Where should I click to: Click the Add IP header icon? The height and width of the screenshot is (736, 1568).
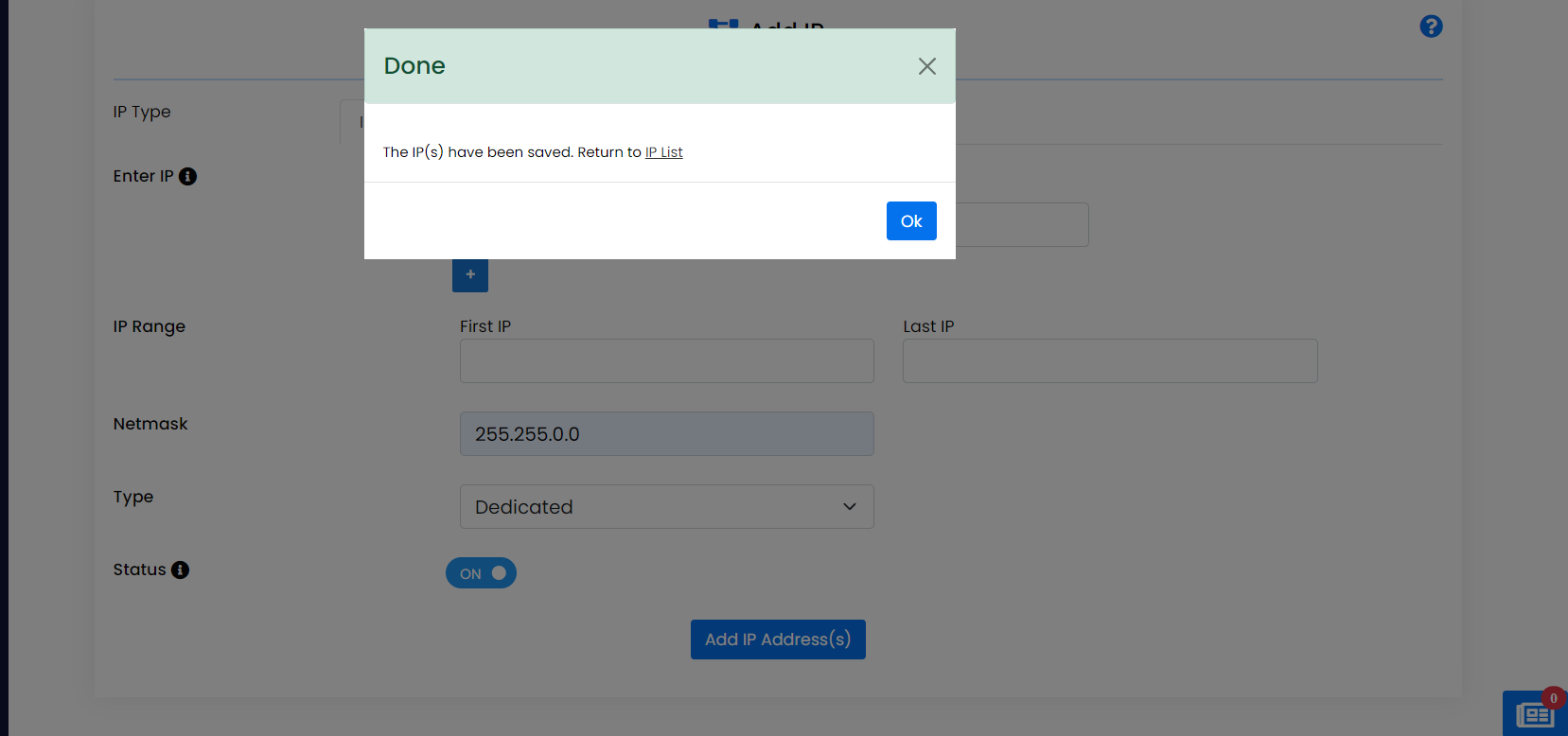pyautogui.click(x=723, y=24)
